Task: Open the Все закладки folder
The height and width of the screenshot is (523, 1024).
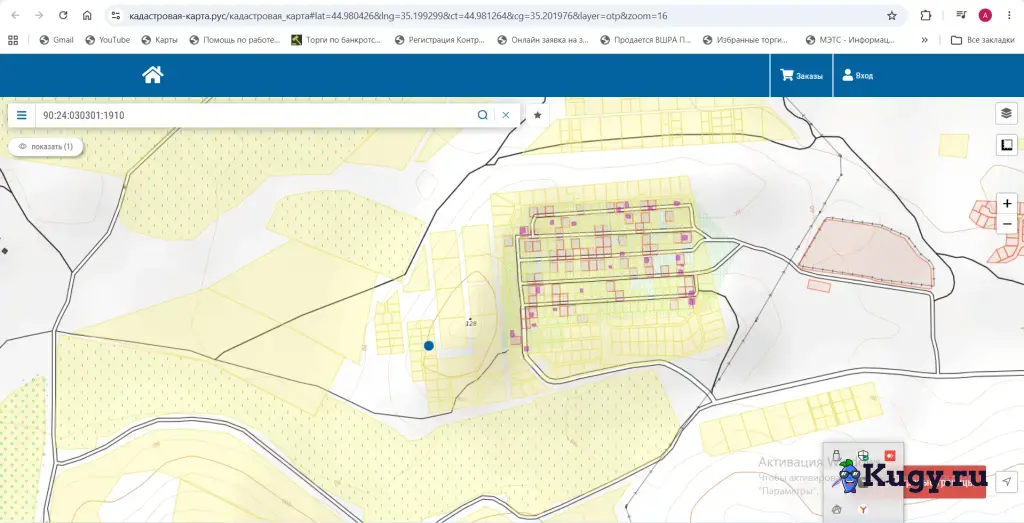Action: pos(983,40)
